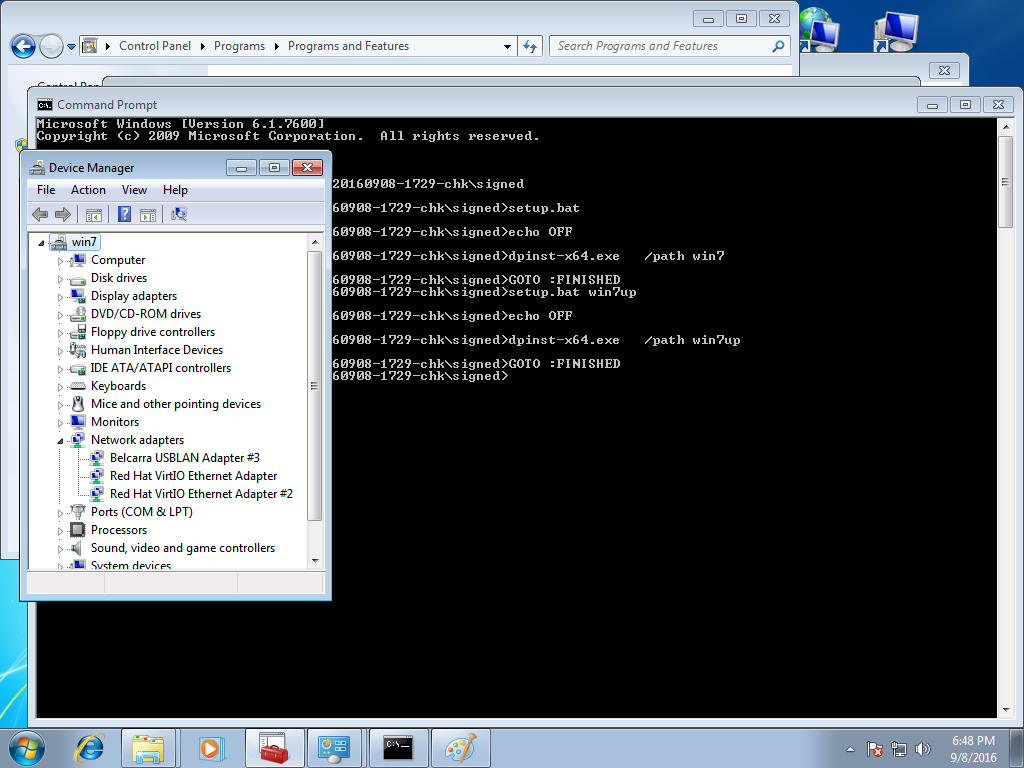This screenshot has width=1024, height=768.
Task: Click the Keyboards icon
Action: tap(78, 386)
